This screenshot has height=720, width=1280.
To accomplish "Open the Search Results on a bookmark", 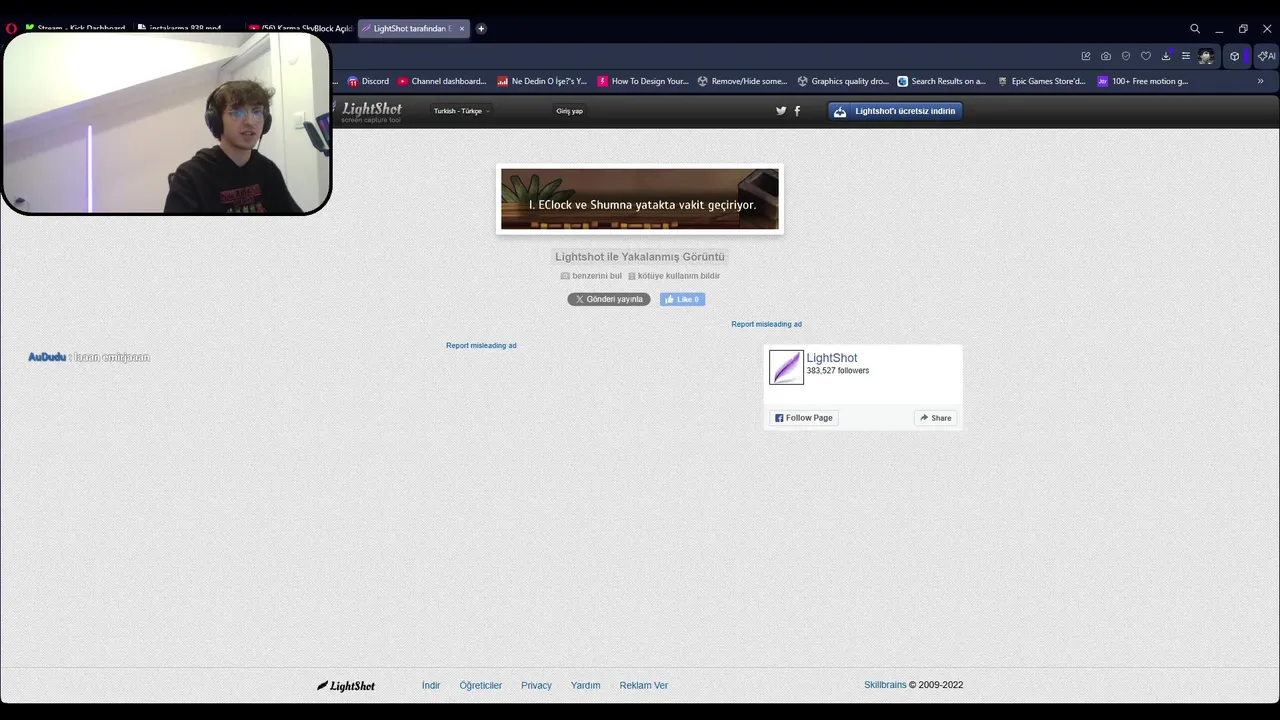I will [941, 81].
